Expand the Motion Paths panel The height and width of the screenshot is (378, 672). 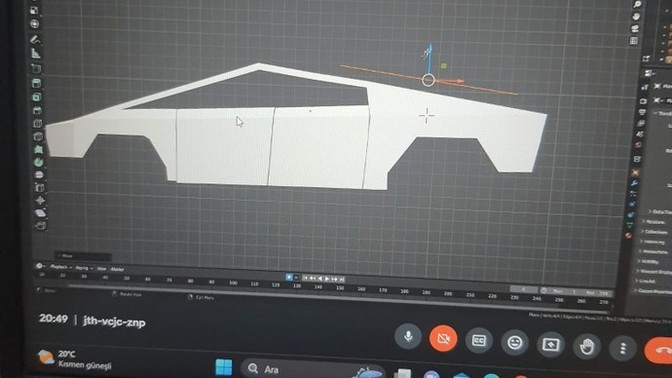(654, 252)
